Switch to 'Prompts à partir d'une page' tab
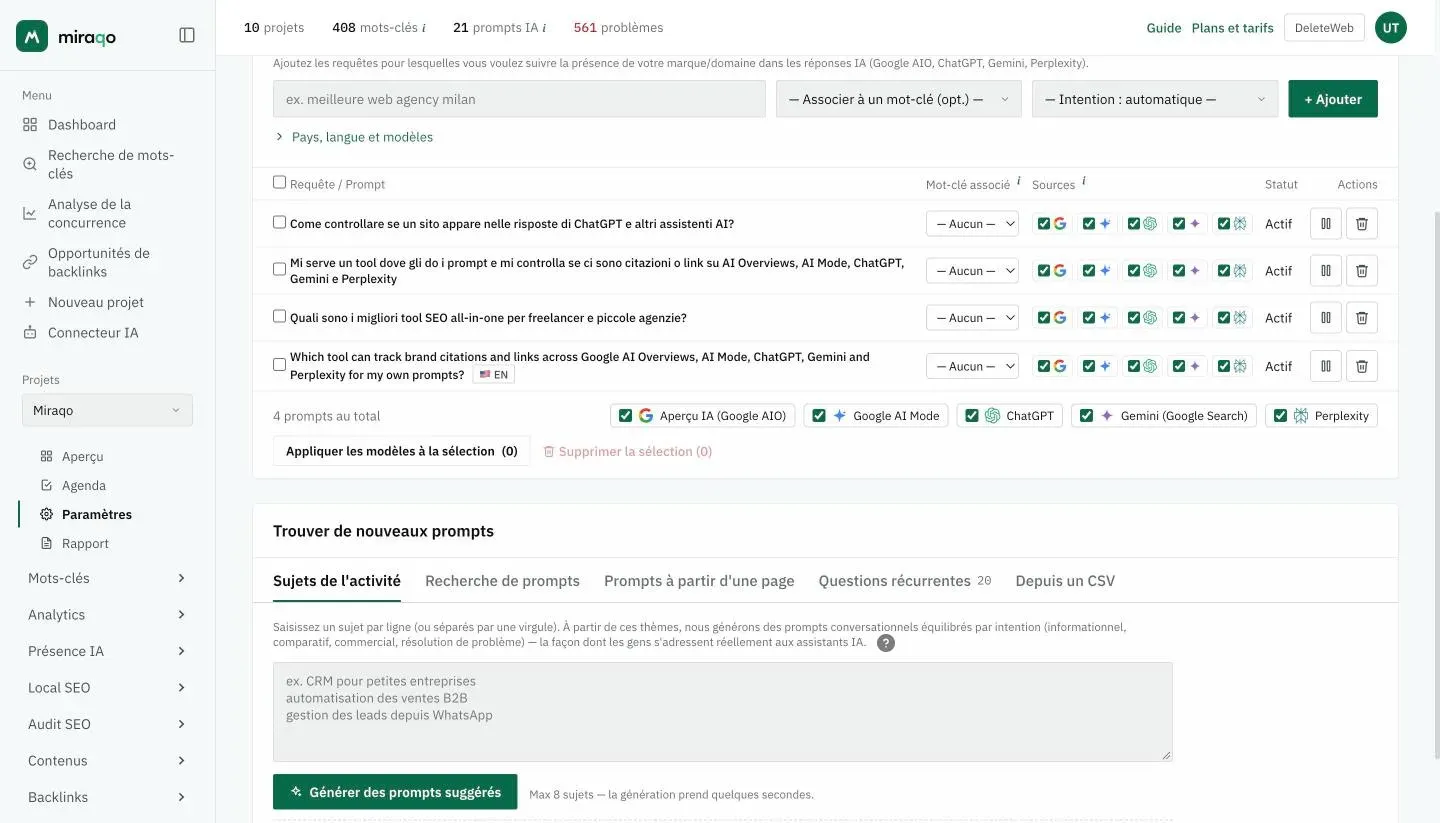1440x823 pixels. pos(699,581)
